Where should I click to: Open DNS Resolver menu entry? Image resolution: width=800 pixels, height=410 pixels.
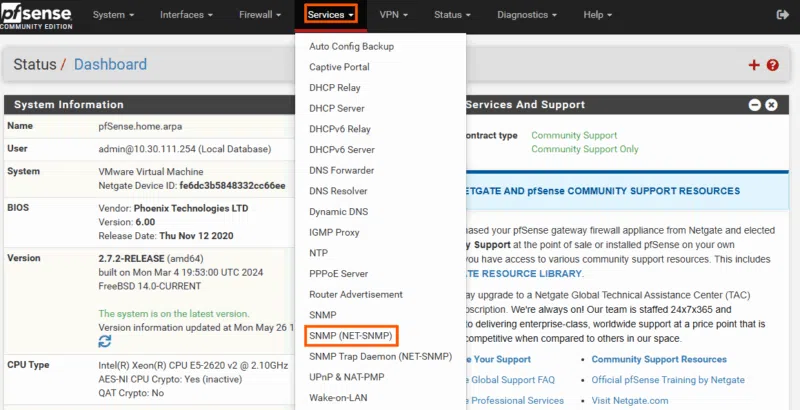338,191
